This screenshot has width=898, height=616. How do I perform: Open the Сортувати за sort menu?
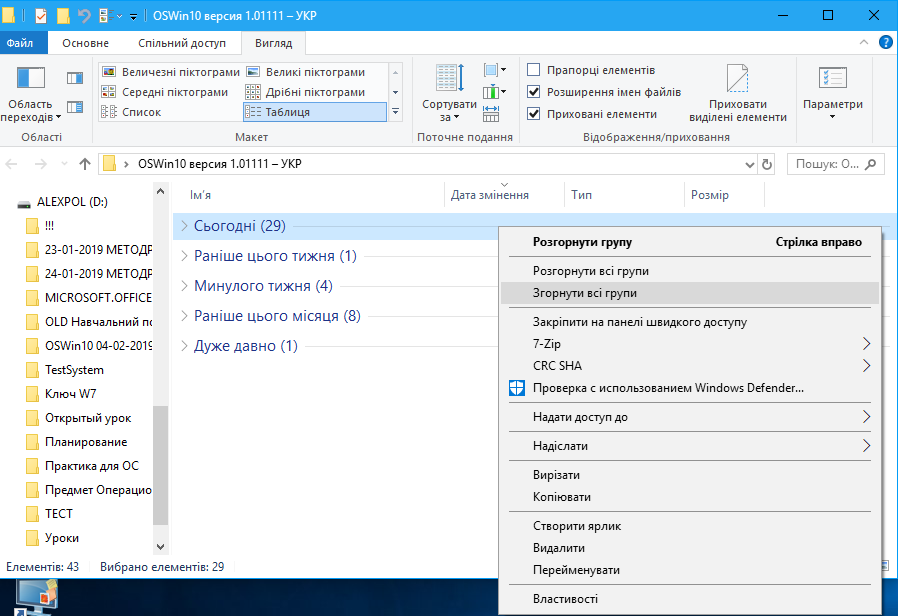point(450,94)
